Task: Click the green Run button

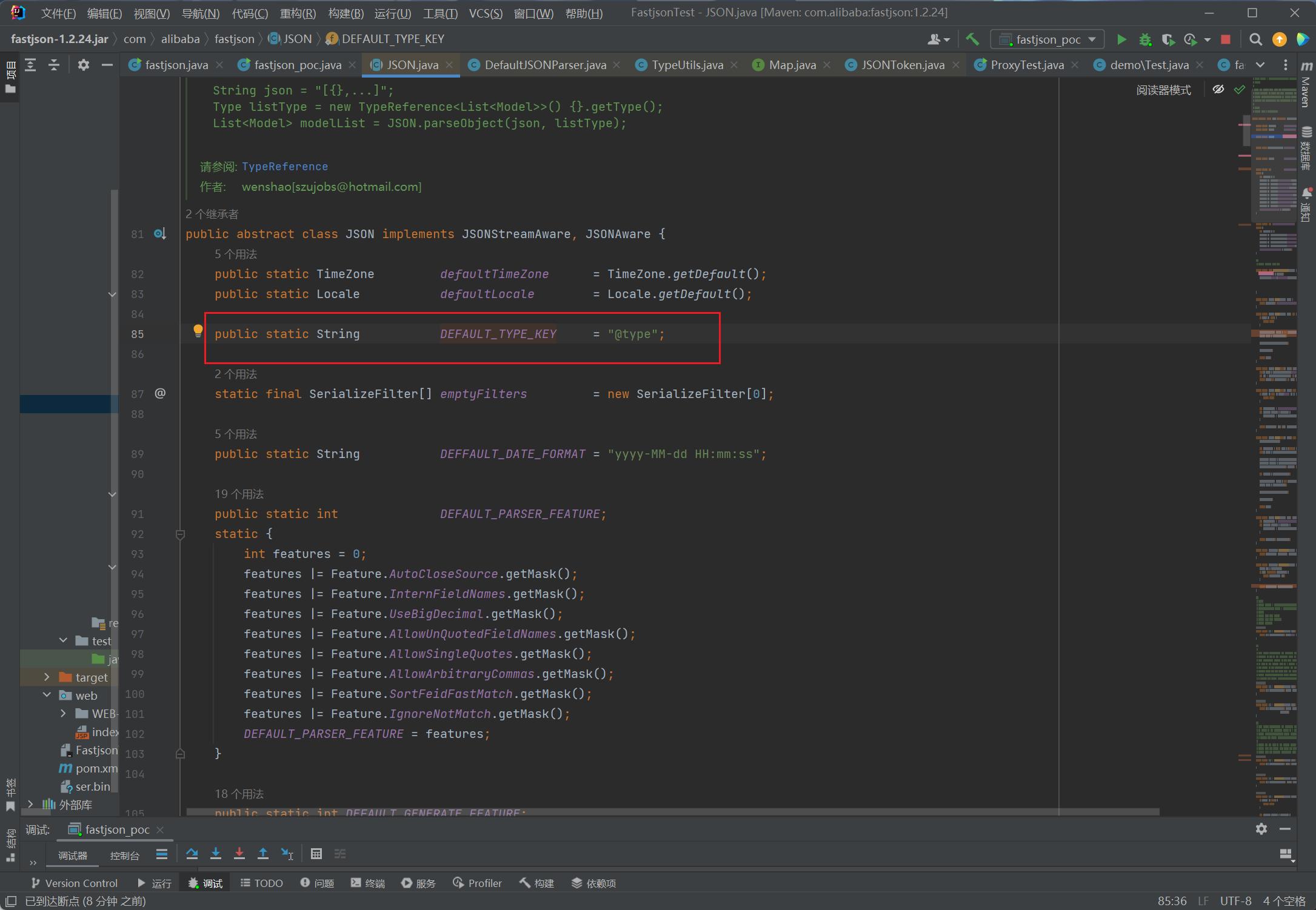Action: (x=1121, y=39)
